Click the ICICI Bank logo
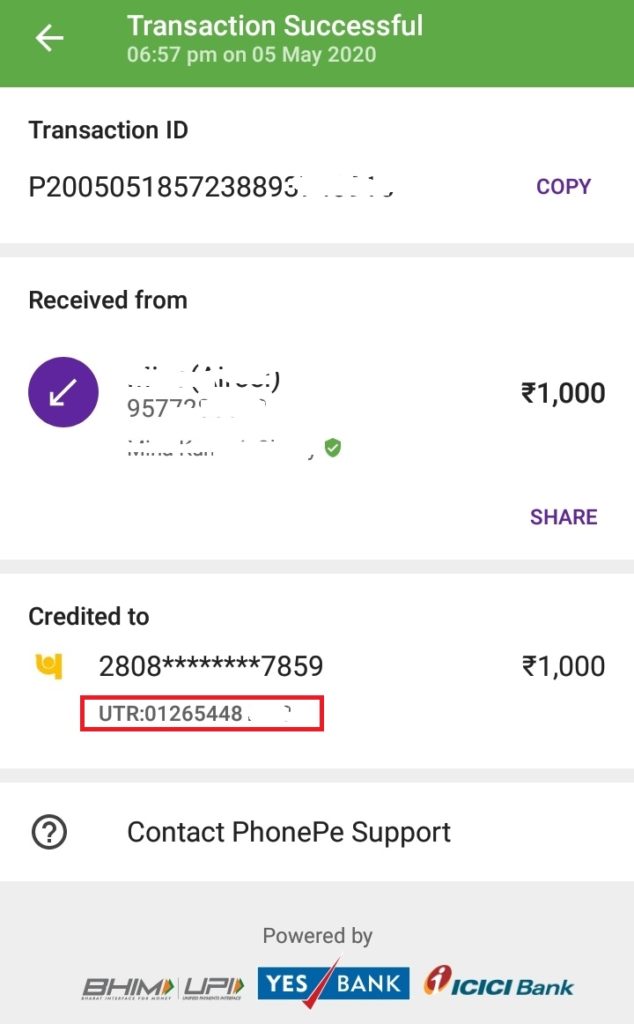634x1024 pixels. (x=498, y=983)
